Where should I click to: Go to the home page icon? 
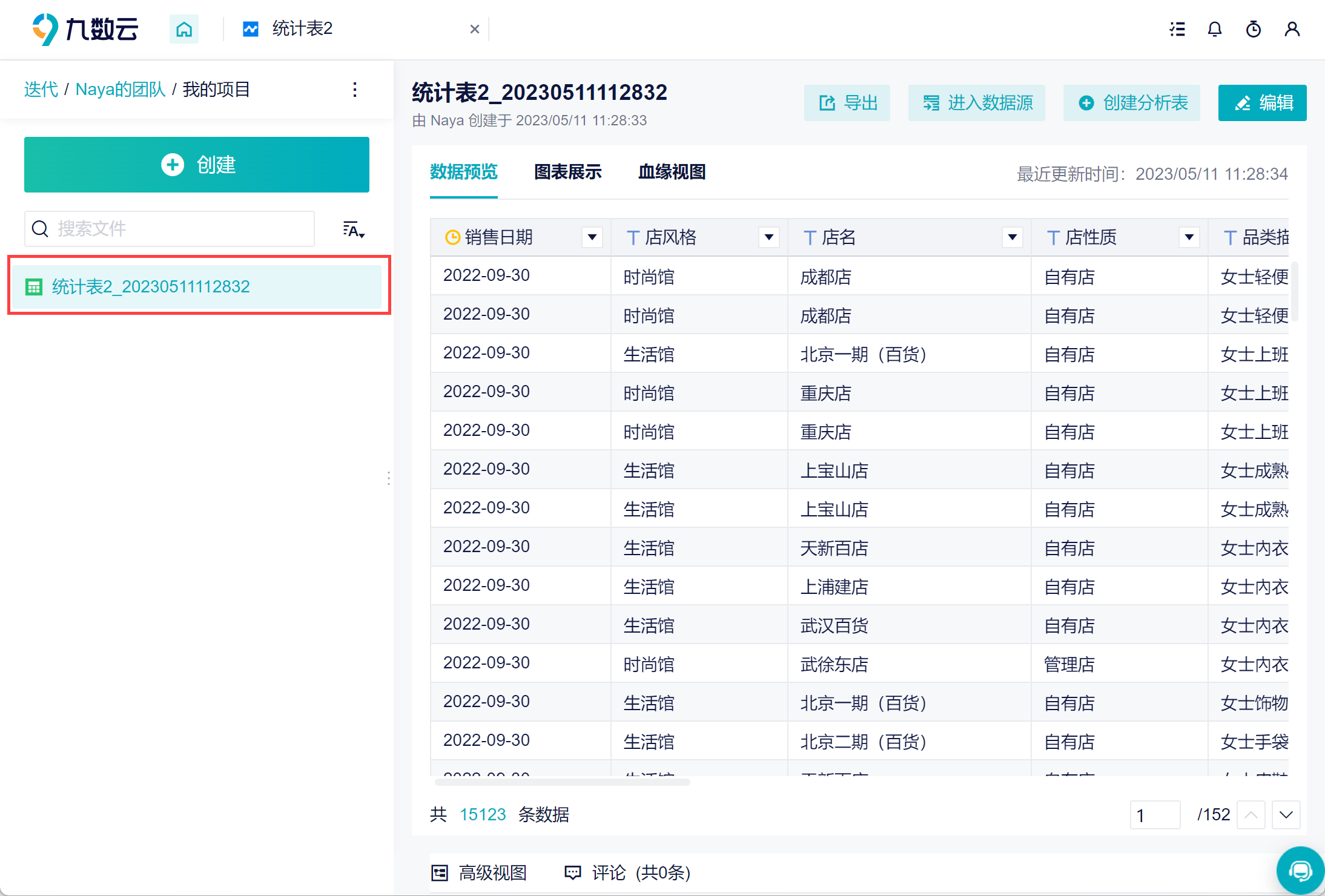[184, 29]
